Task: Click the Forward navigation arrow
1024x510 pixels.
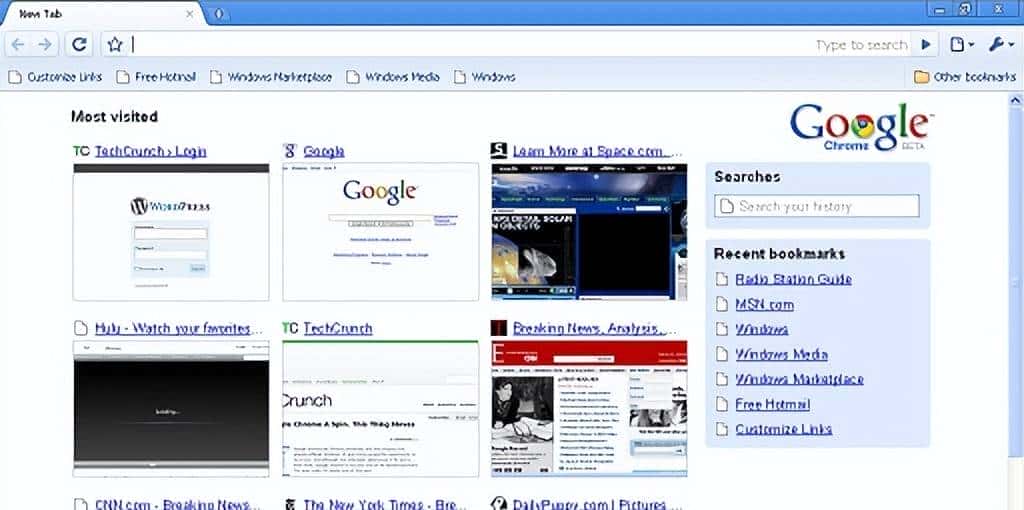Action: 44,44
